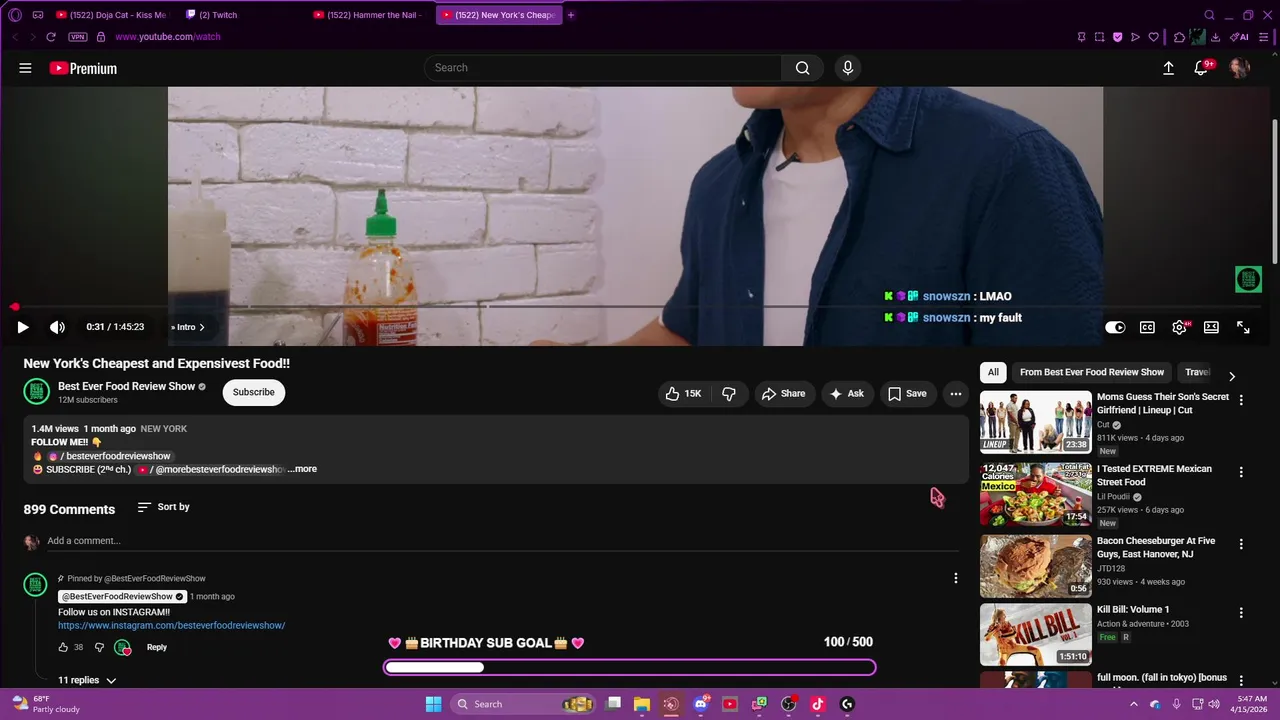1280x720 pixels.
Task: Open options for Bacon Cheeseburger video
Action: (x=1241, y=544)
